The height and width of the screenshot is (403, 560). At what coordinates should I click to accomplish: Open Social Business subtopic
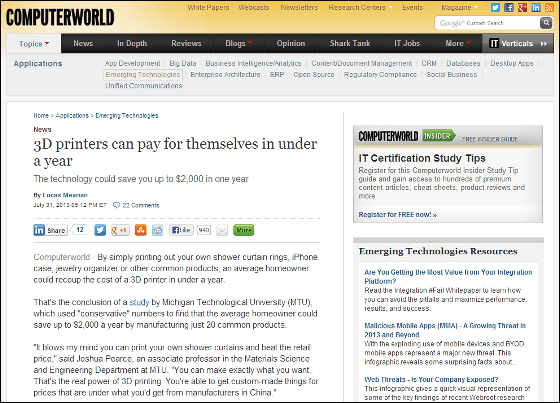(451, 75)
